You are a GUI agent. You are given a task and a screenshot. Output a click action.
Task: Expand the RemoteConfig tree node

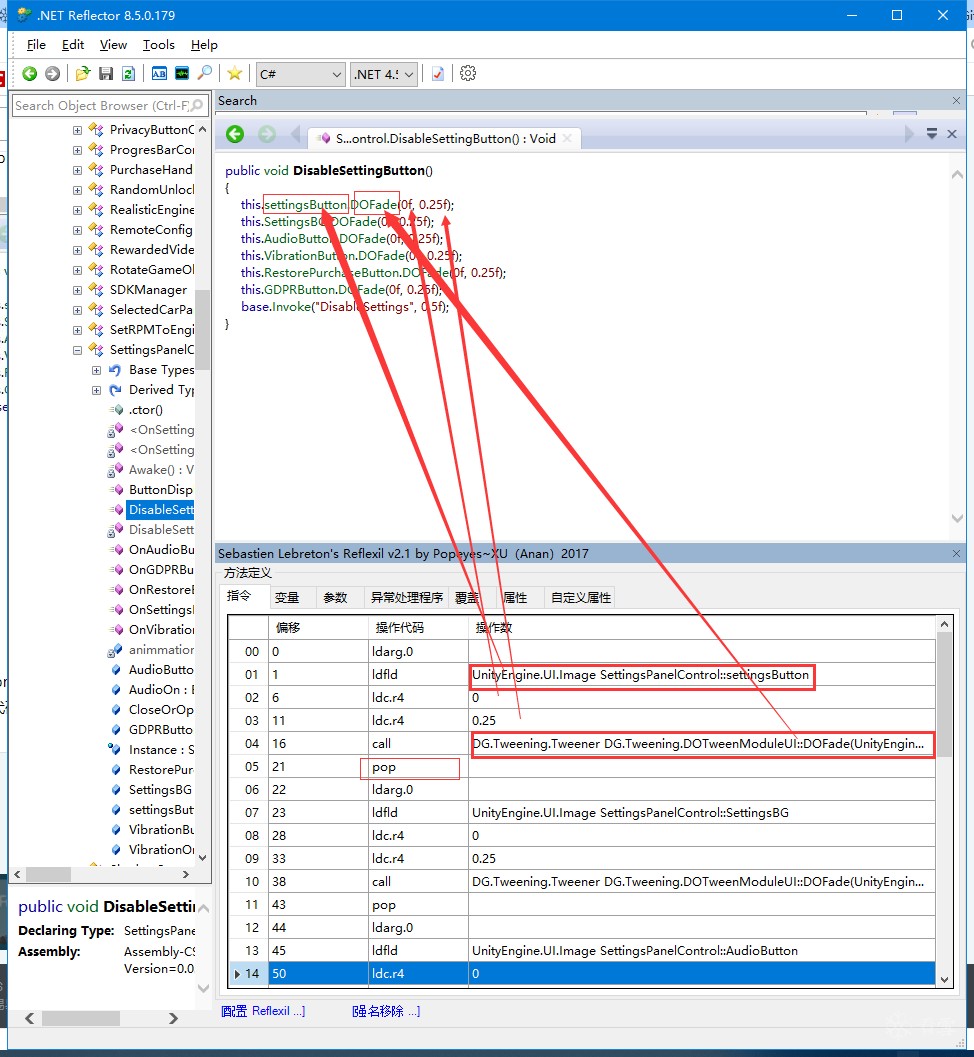click(77, 230)
